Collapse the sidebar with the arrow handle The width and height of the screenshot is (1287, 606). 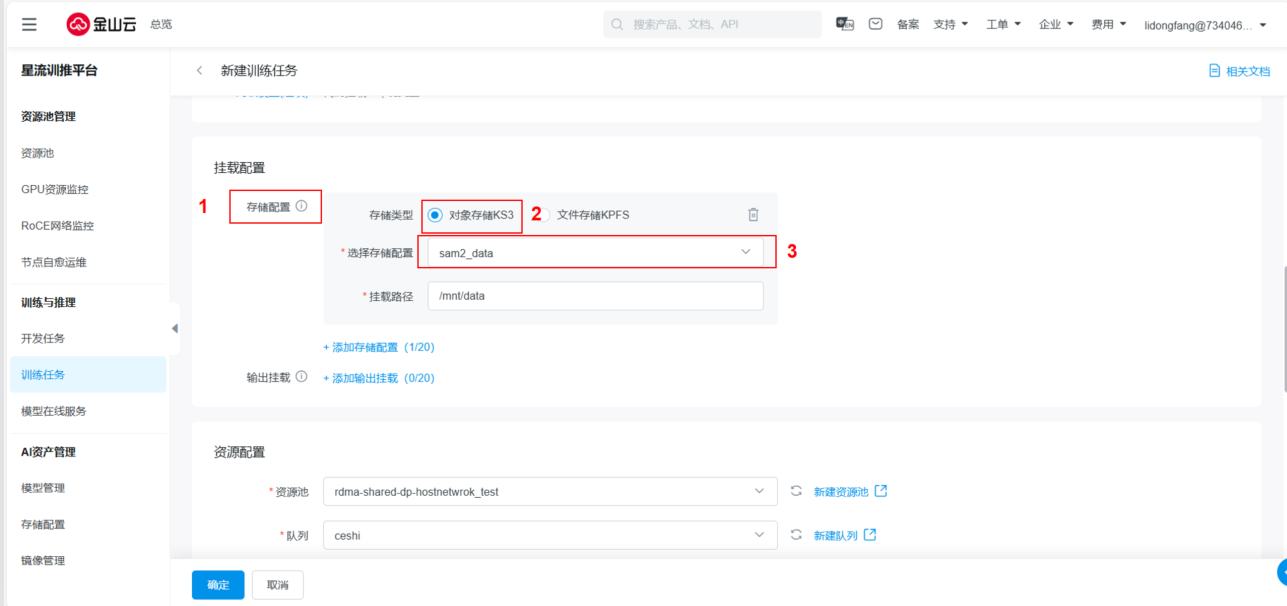(175, 328)
